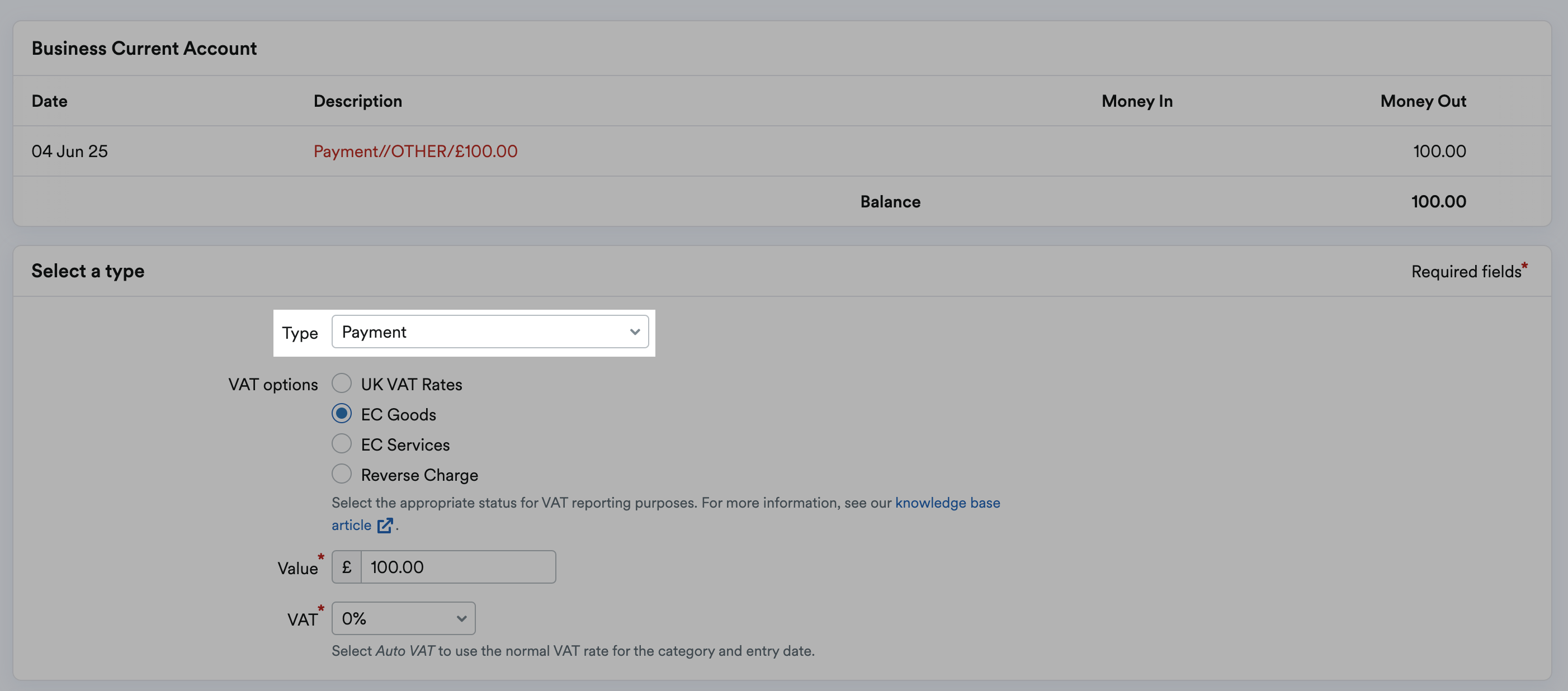Click the bold 100.00 balance total
The image size is (1568, 691).
tap(1438, 201)
